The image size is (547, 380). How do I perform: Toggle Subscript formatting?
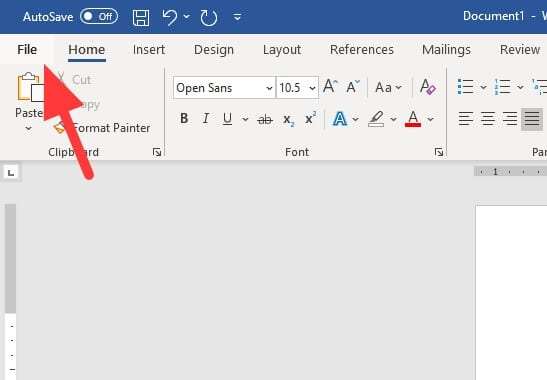tap(289, 120)
